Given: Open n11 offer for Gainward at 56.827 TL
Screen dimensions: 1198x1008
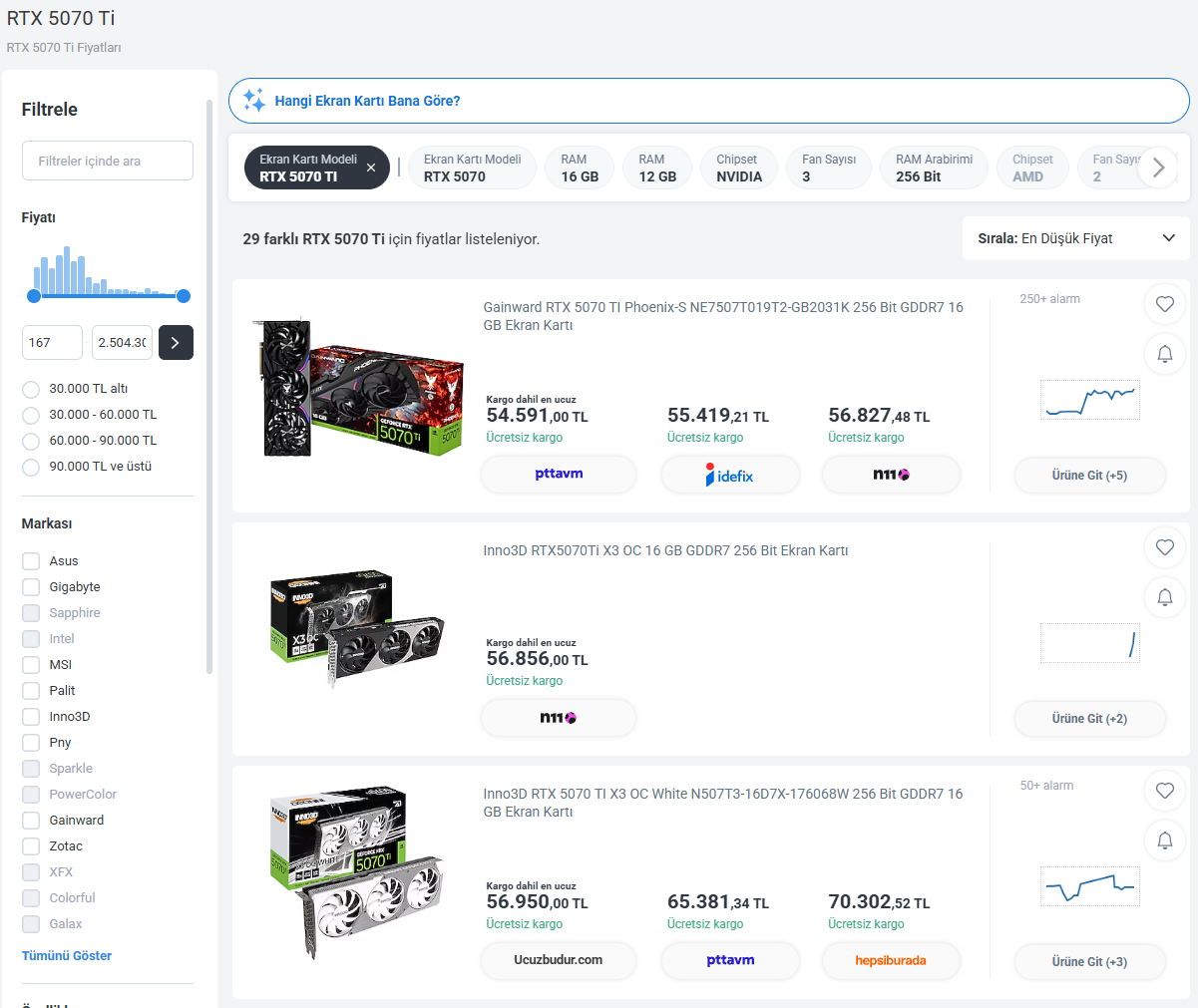Looking at the screenshot, I should tap(891, 475).
